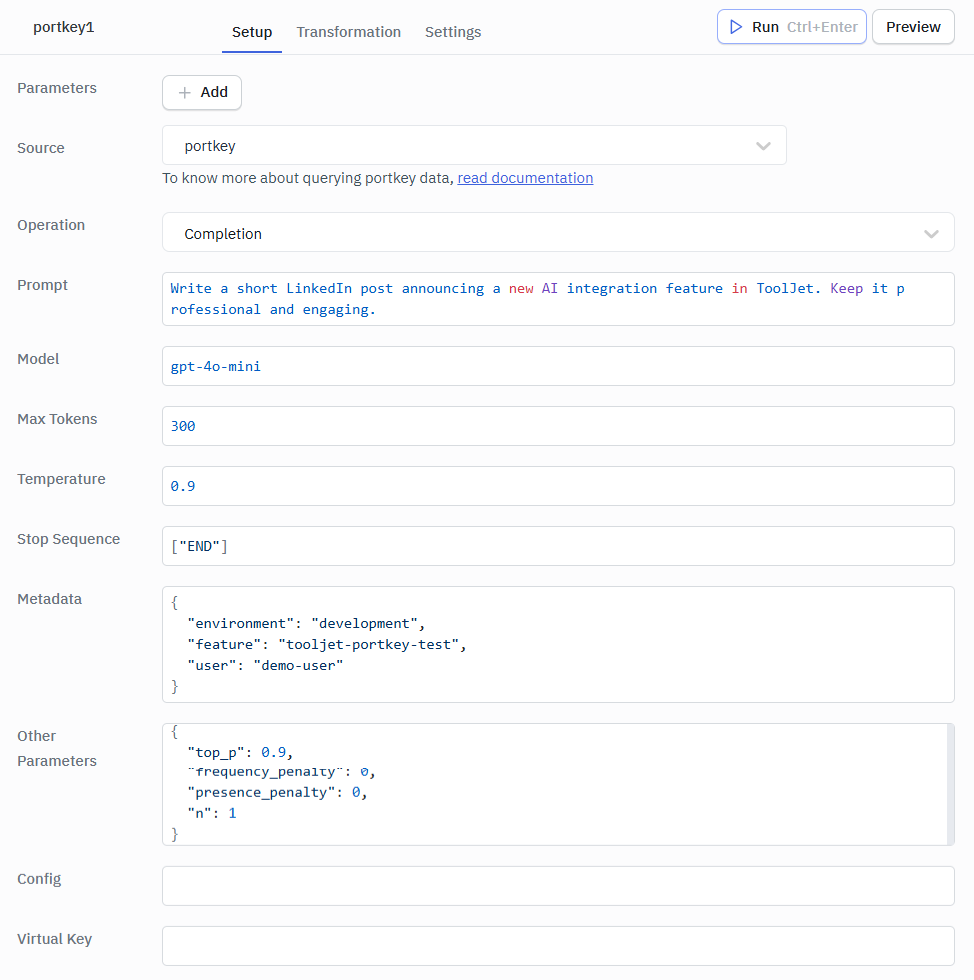Switch to the Setup tab

tap(252, 32)
